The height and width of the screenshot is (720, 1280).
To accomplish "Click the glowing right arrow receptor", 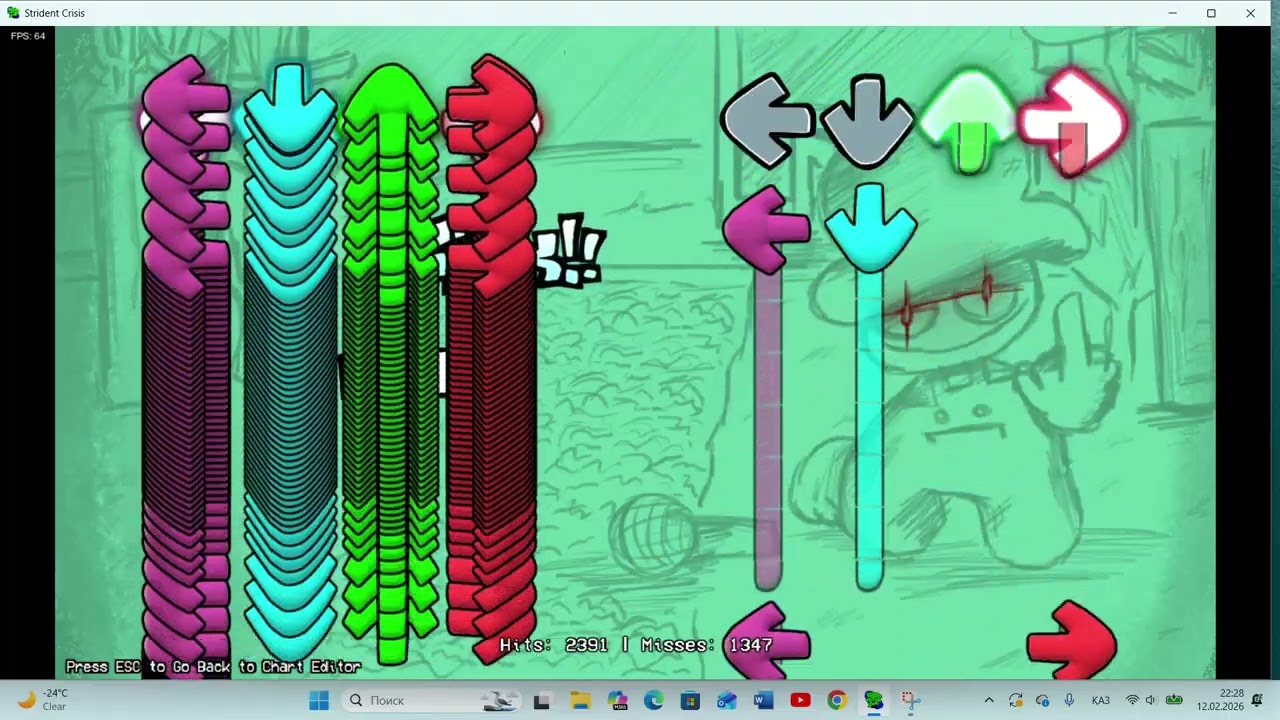I will coord(1073,122).
